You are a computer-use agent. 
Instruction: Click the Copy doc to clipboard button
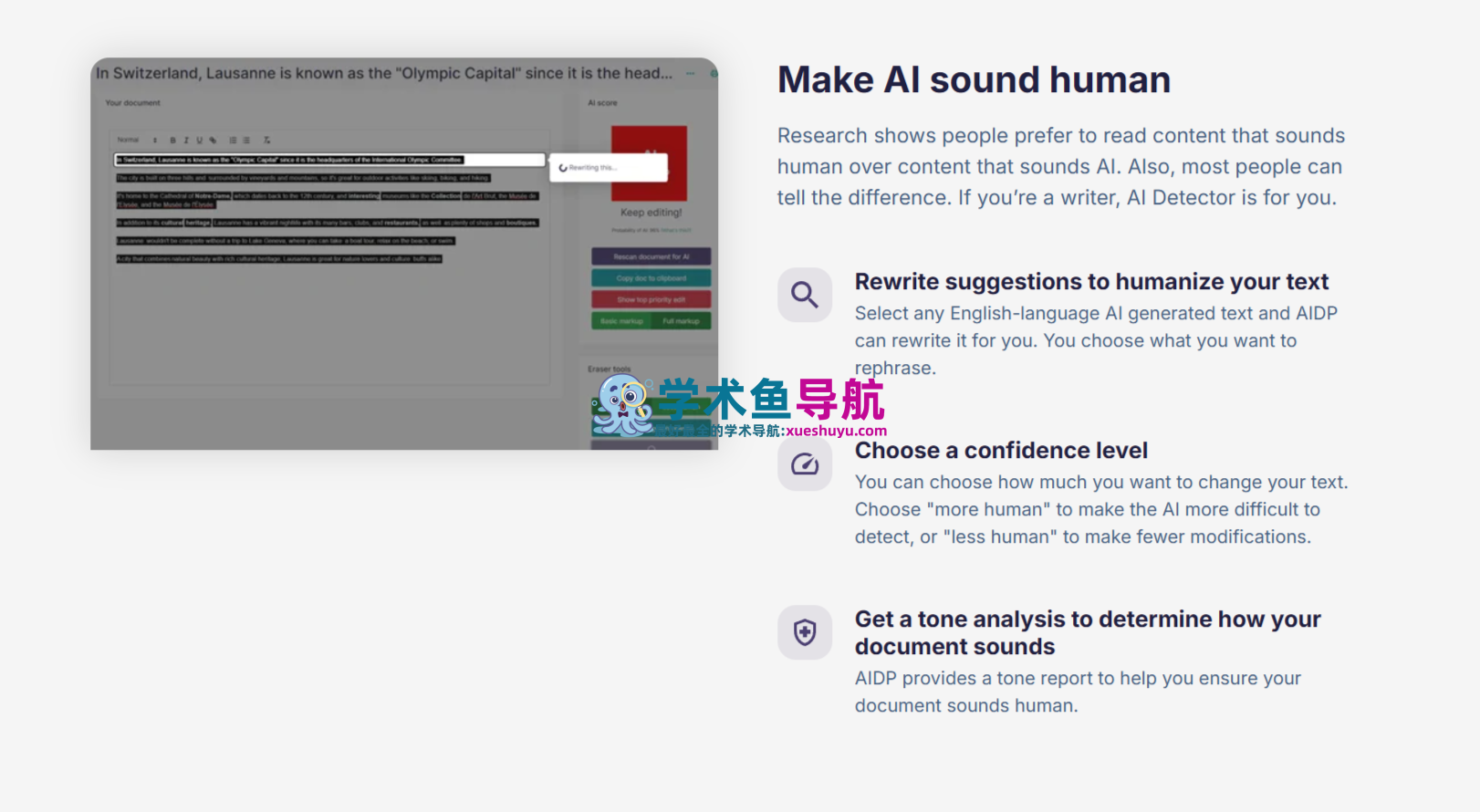[651, 278]
